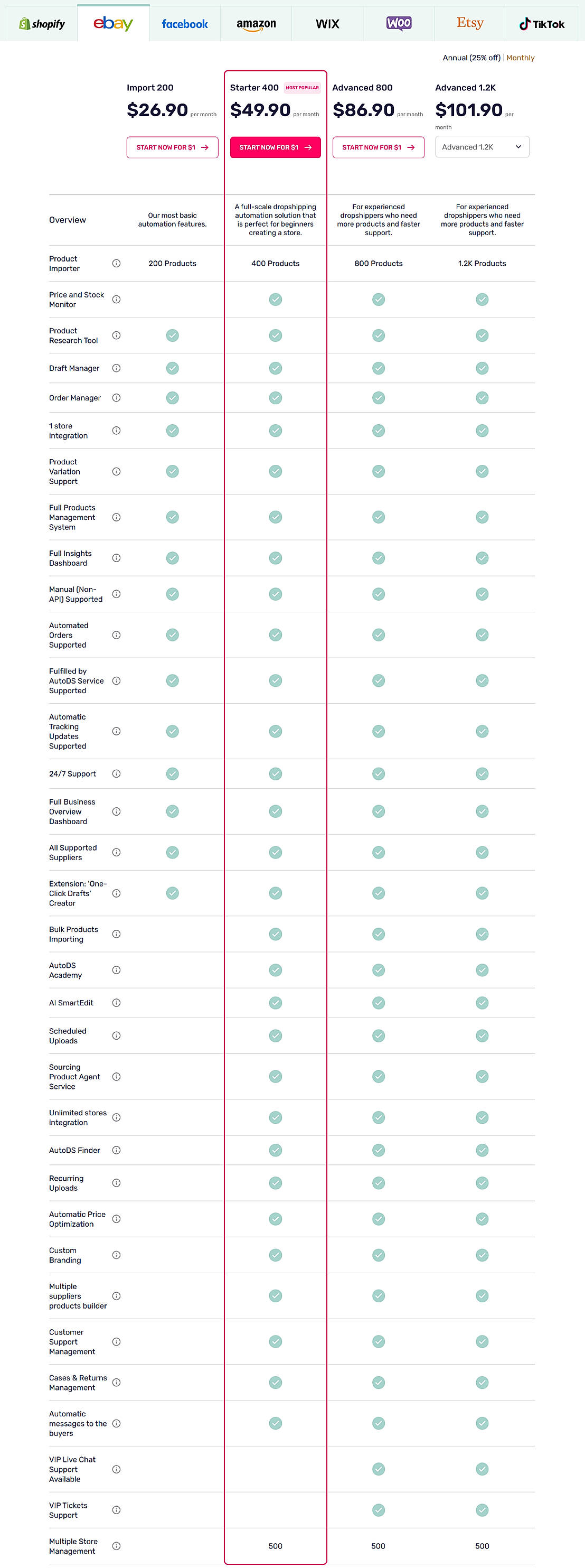Start Advanced 800 plan for $1
Image resolution: width=585 pixels, height=1568 pixels.
point(378,147)
